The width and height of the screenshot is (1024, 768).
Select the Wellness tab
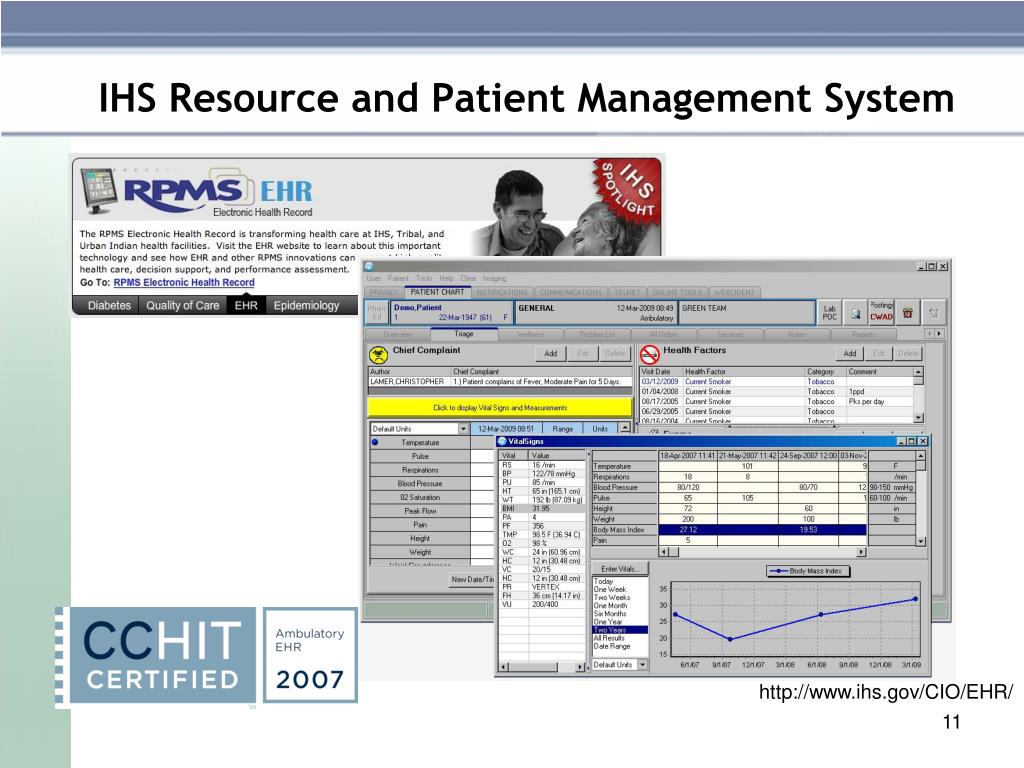point(530,334)
